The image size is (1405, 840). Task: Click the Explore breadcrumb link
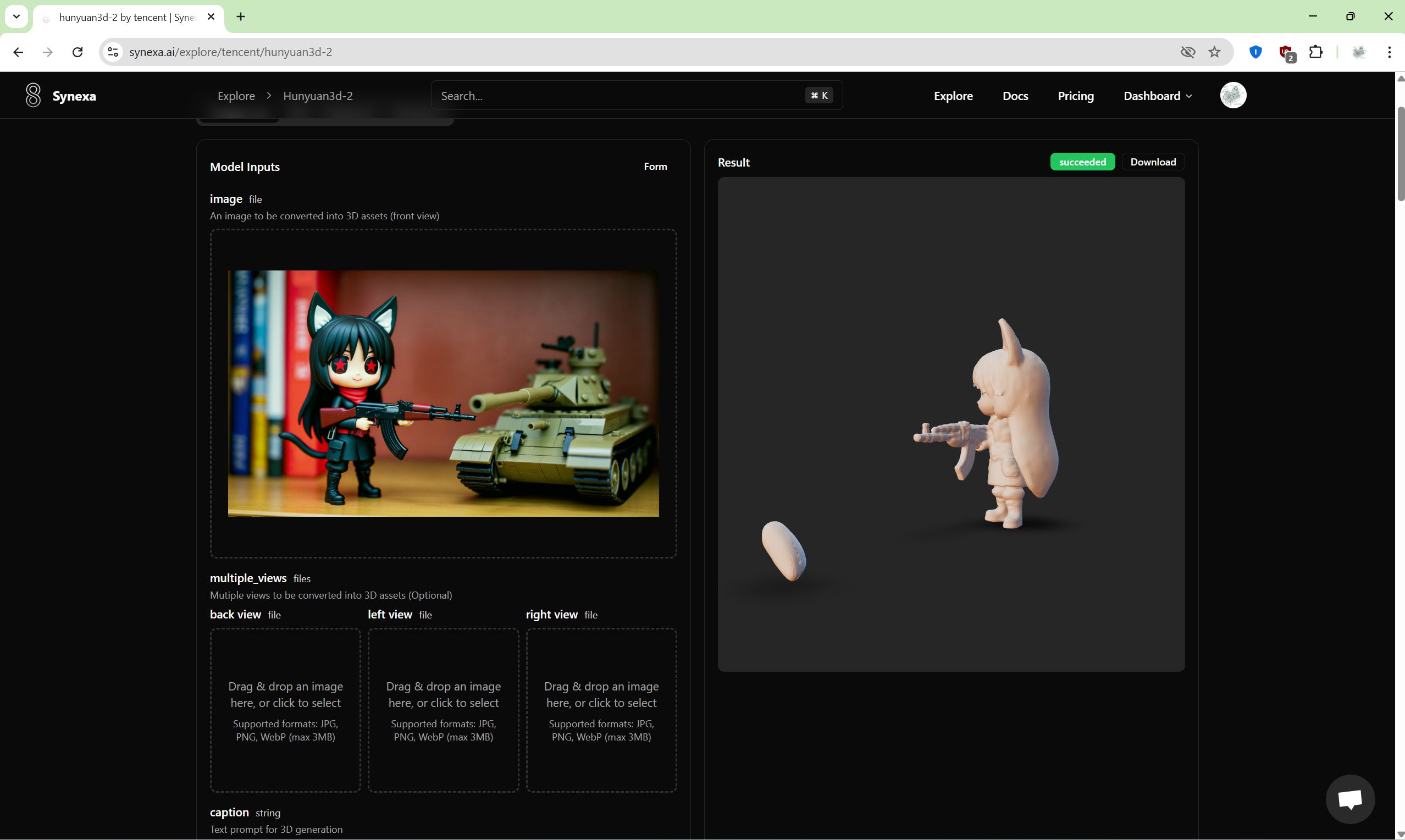pos(236,96)
